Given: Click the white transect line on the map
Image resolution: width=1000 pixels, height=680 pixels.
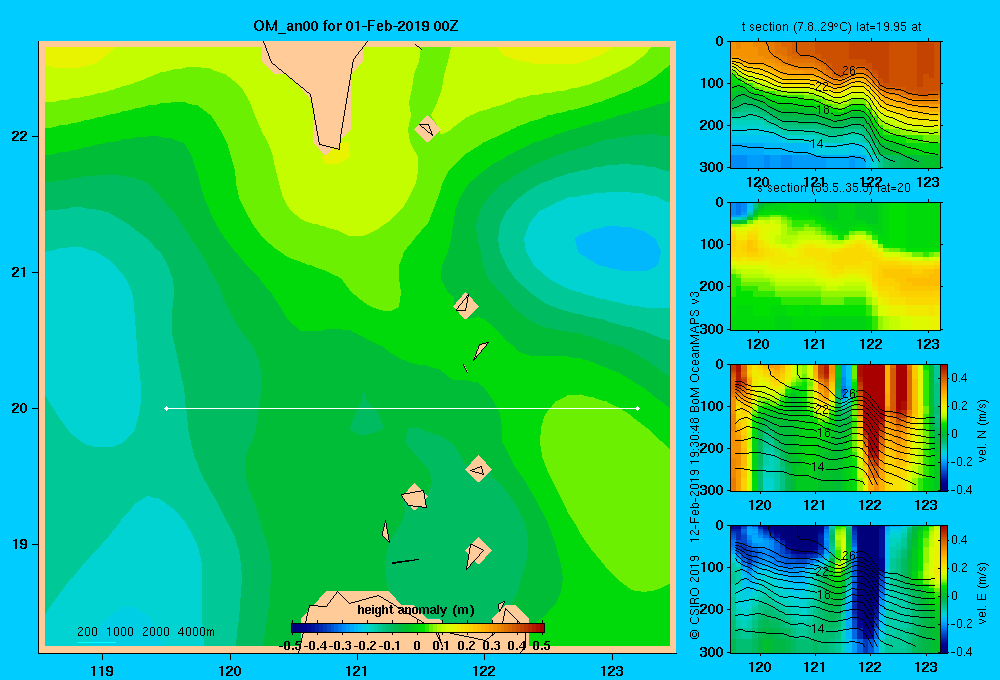Looking at the screenshot, I should tap(402, 408).
